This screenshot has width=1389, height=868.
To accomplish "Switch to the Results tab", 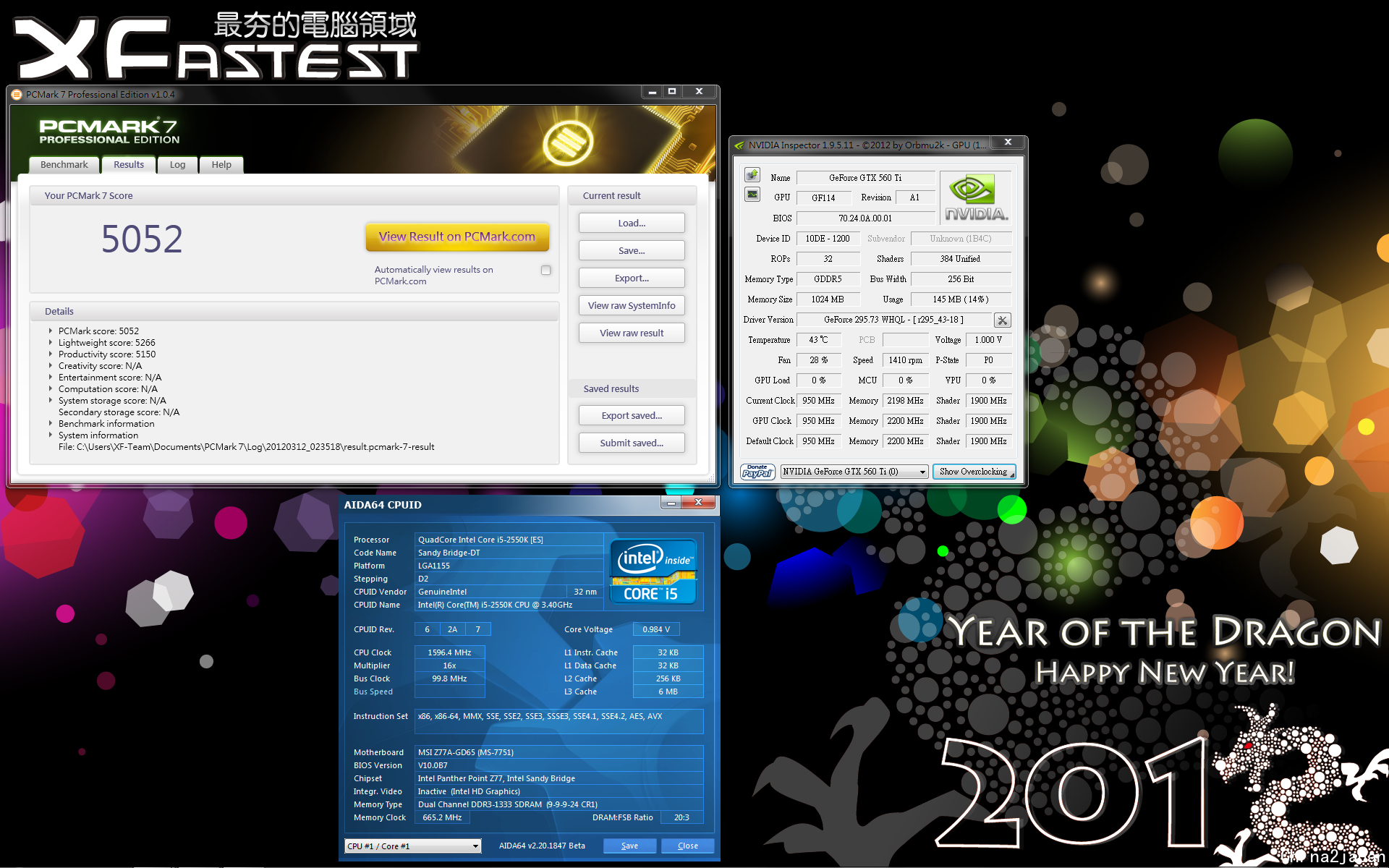I will point(129,165).
